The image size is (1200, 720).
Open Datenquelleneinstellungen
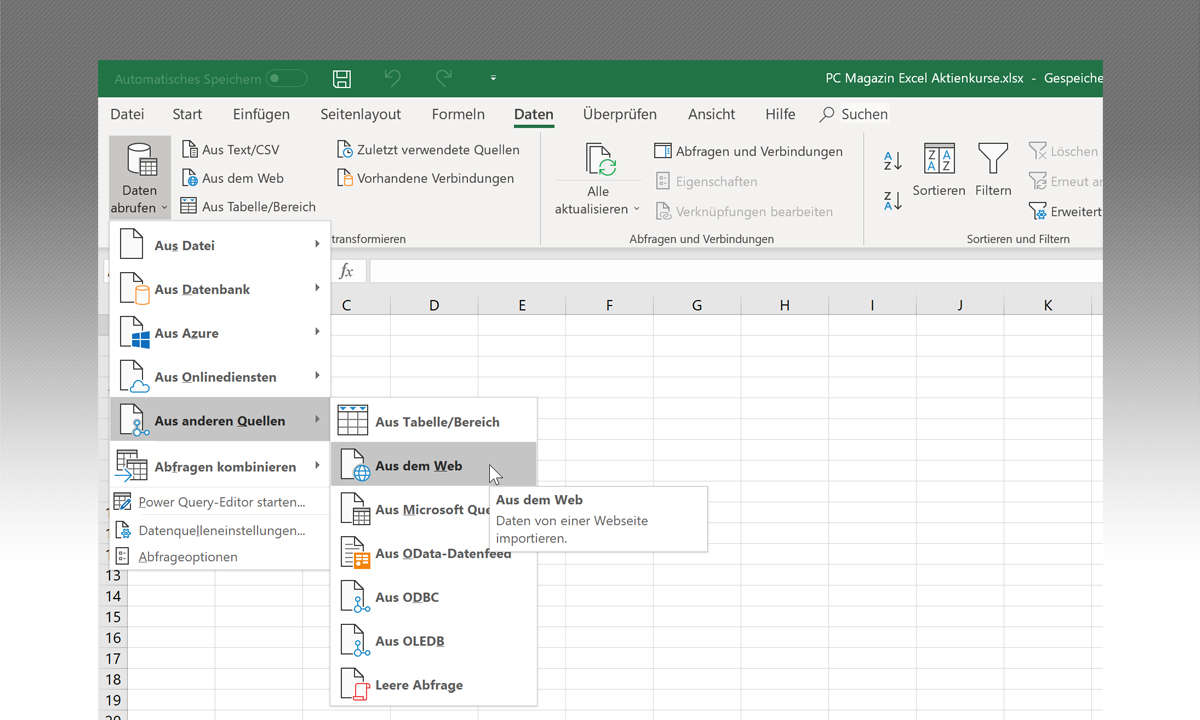(220, 530)
